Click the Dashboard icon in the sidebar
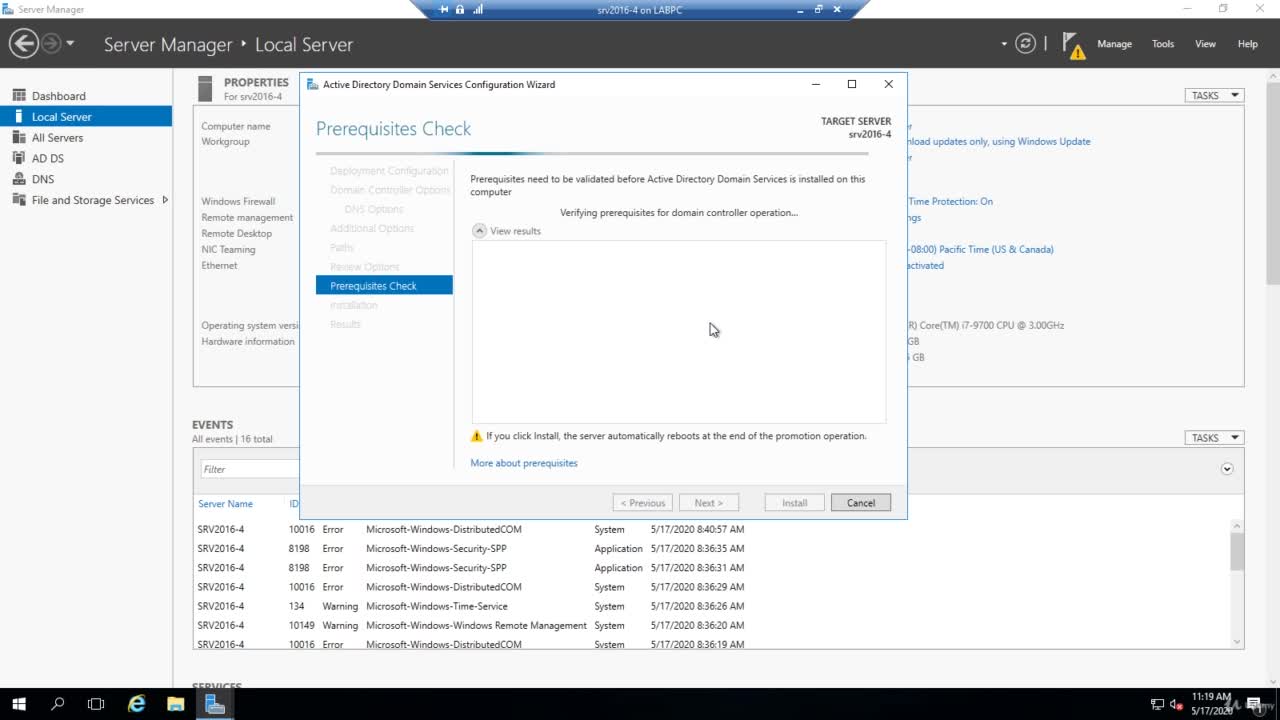The image size is (1280, 720). point(19,96)
